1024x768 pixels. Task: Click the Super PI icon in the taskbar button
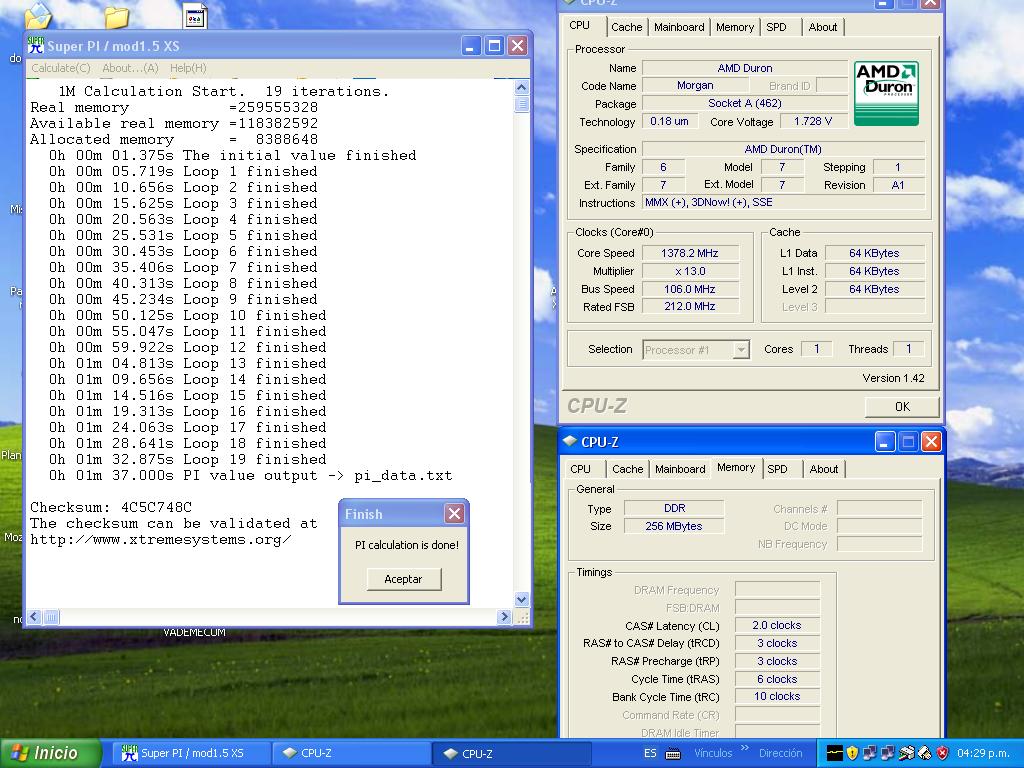[129, 753]
